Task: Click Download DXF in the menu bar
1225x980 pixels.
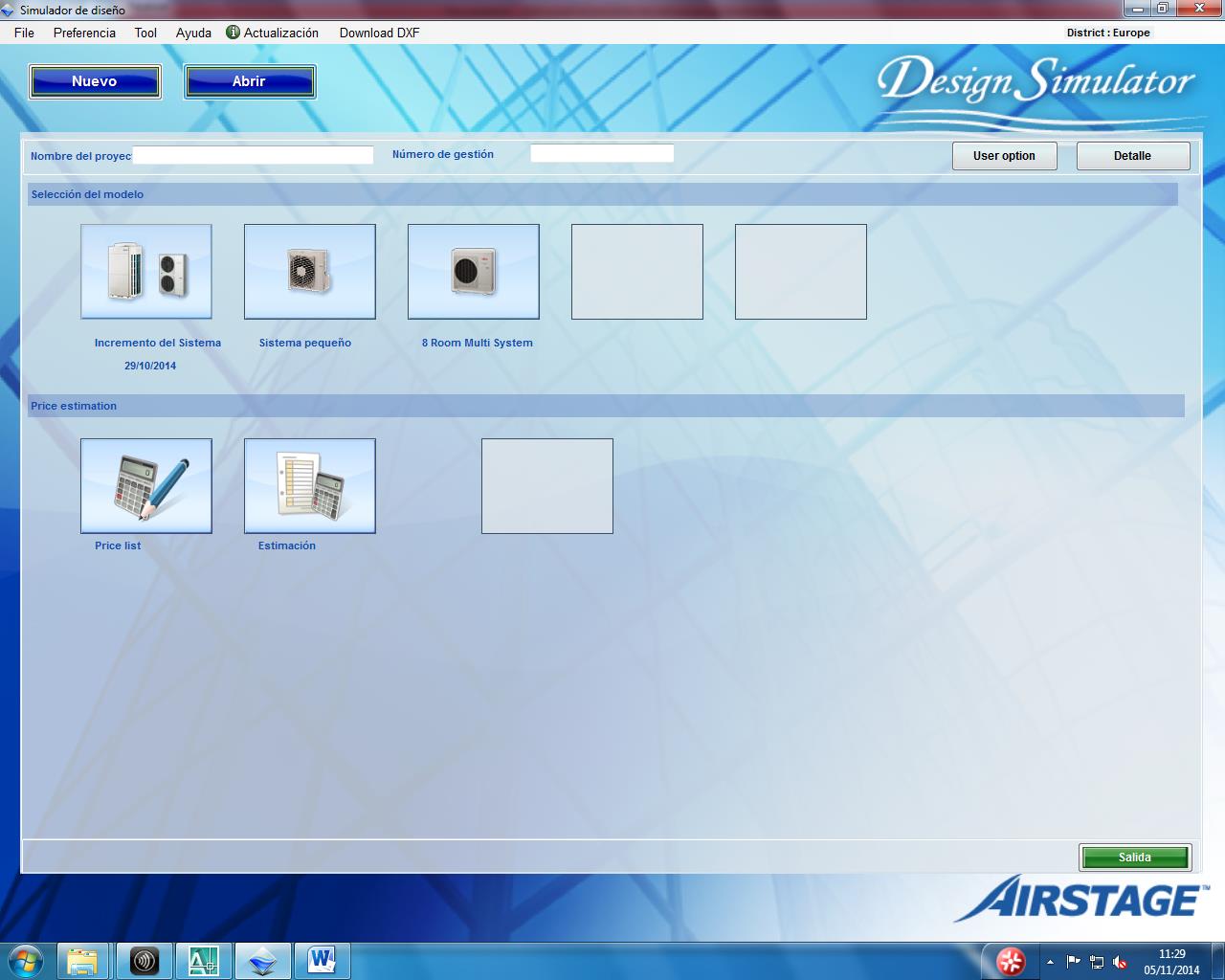Action: pos(379,33)
